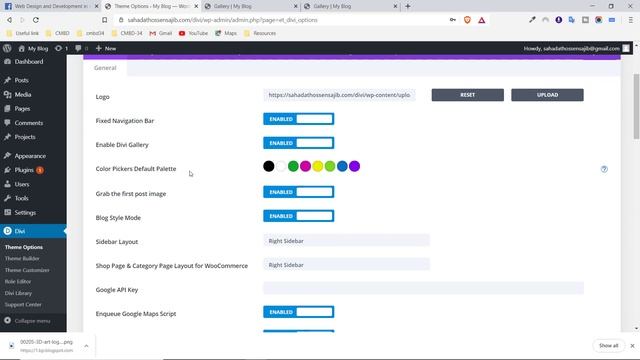Select the blue palette color
Screen dimensions: 640x360
coord(342,166)
